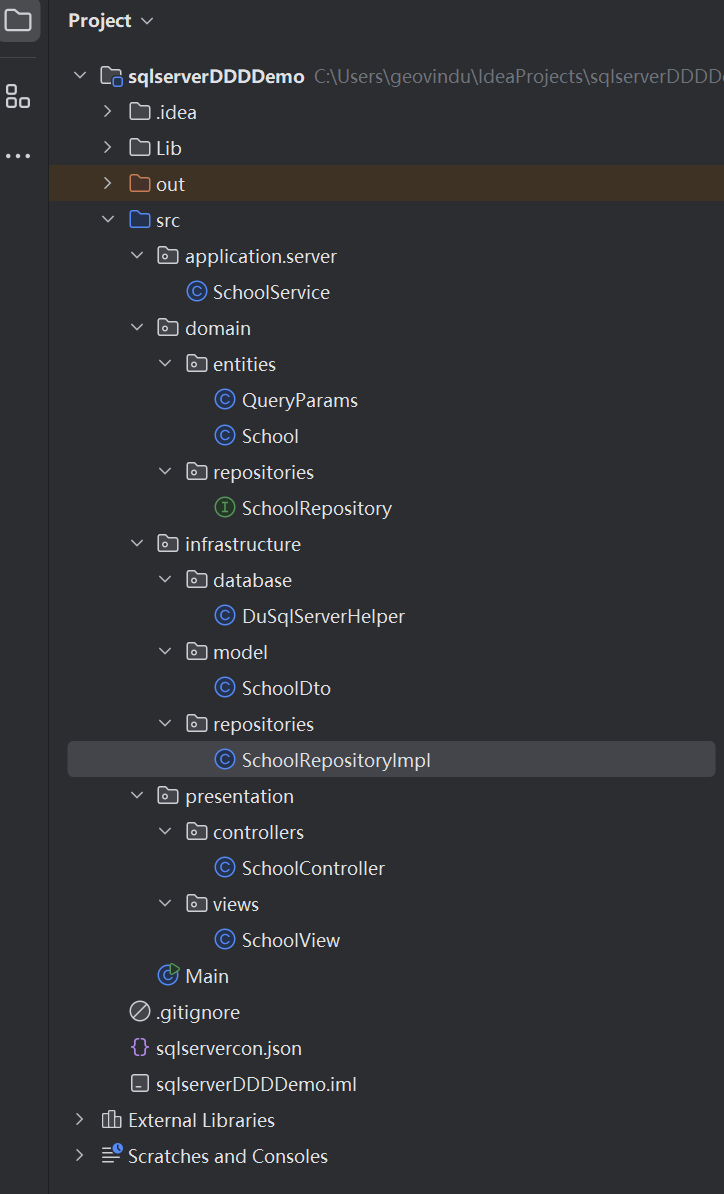Screen dimensions: 724x1194
Task: Collapse the domain package
Action: (137, 328)
